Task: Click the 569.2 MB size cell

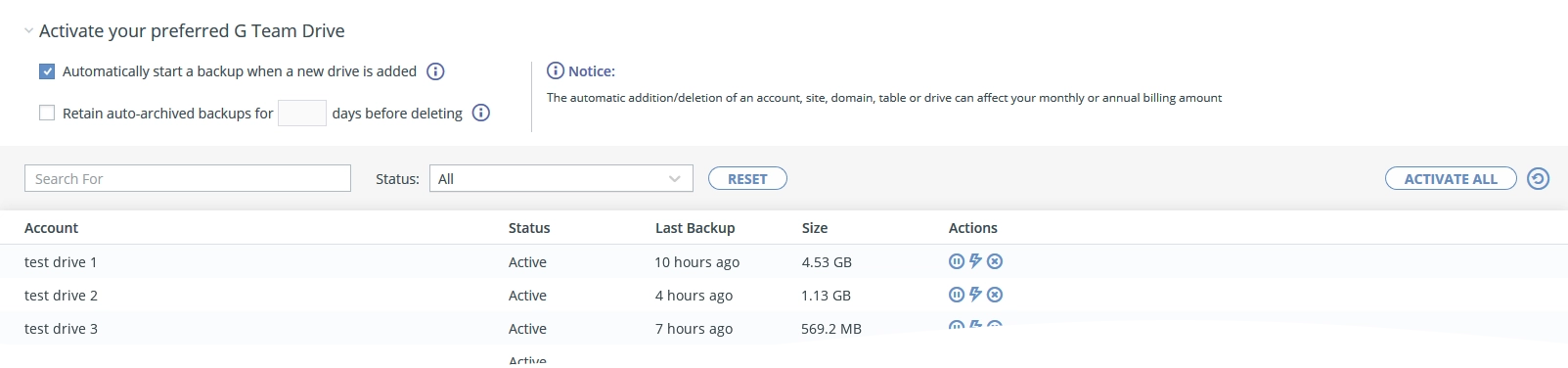Action: coord(831,329)
